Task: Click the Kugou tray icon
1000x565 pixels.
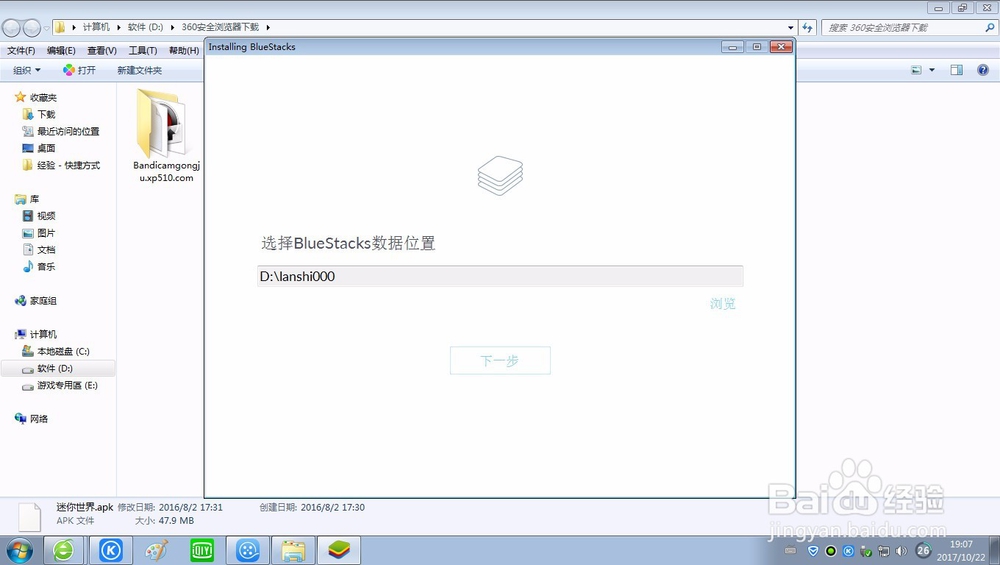Action: click(x=848, y=550)
